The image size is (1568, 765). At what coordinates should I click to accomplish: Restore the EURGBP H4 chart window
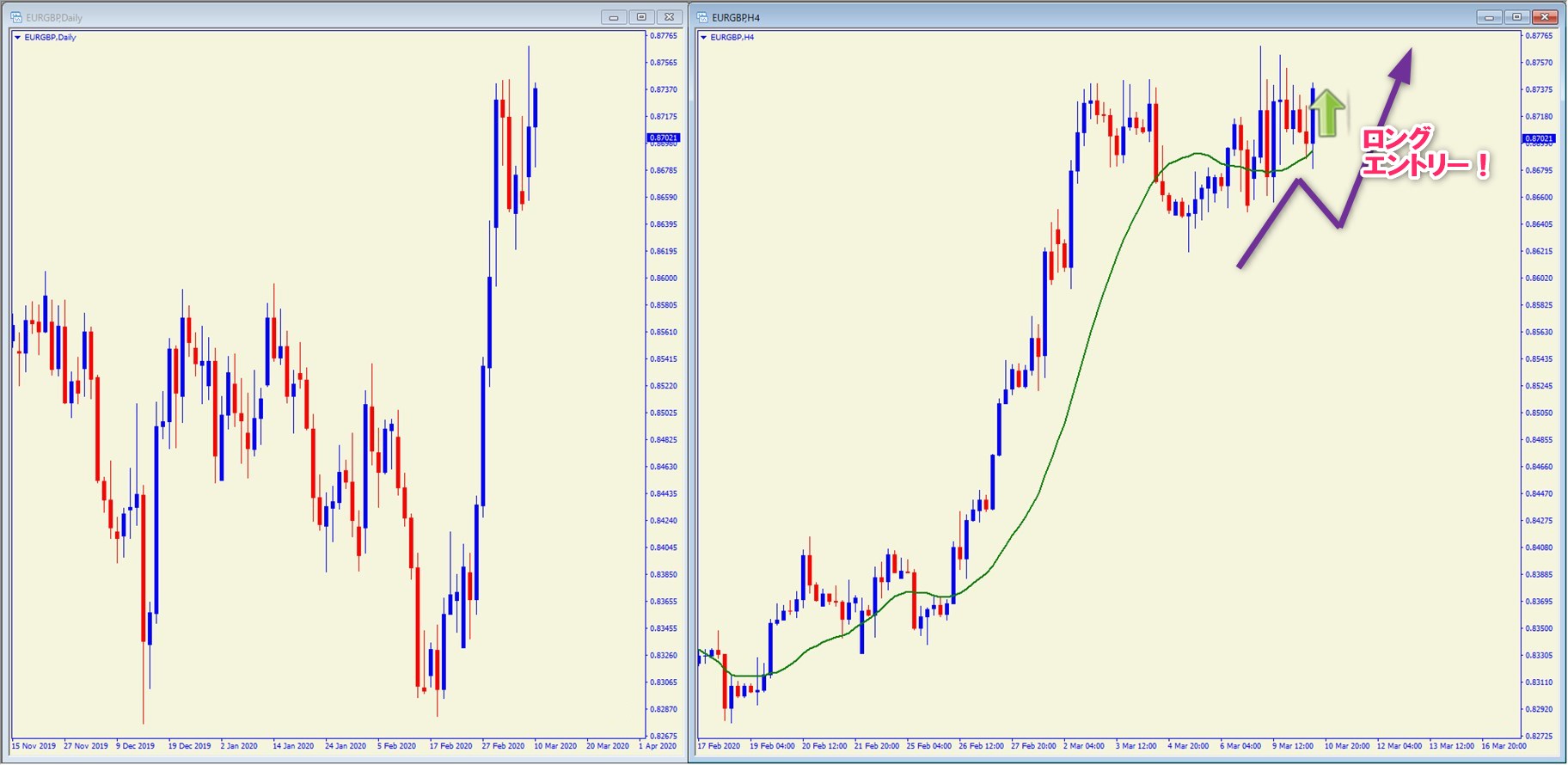coord(1516,17)
